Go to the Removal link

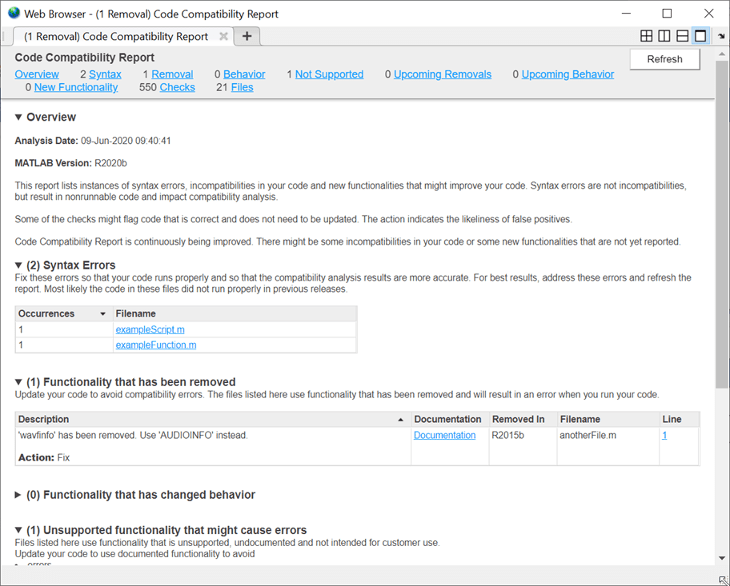point(172,74)
